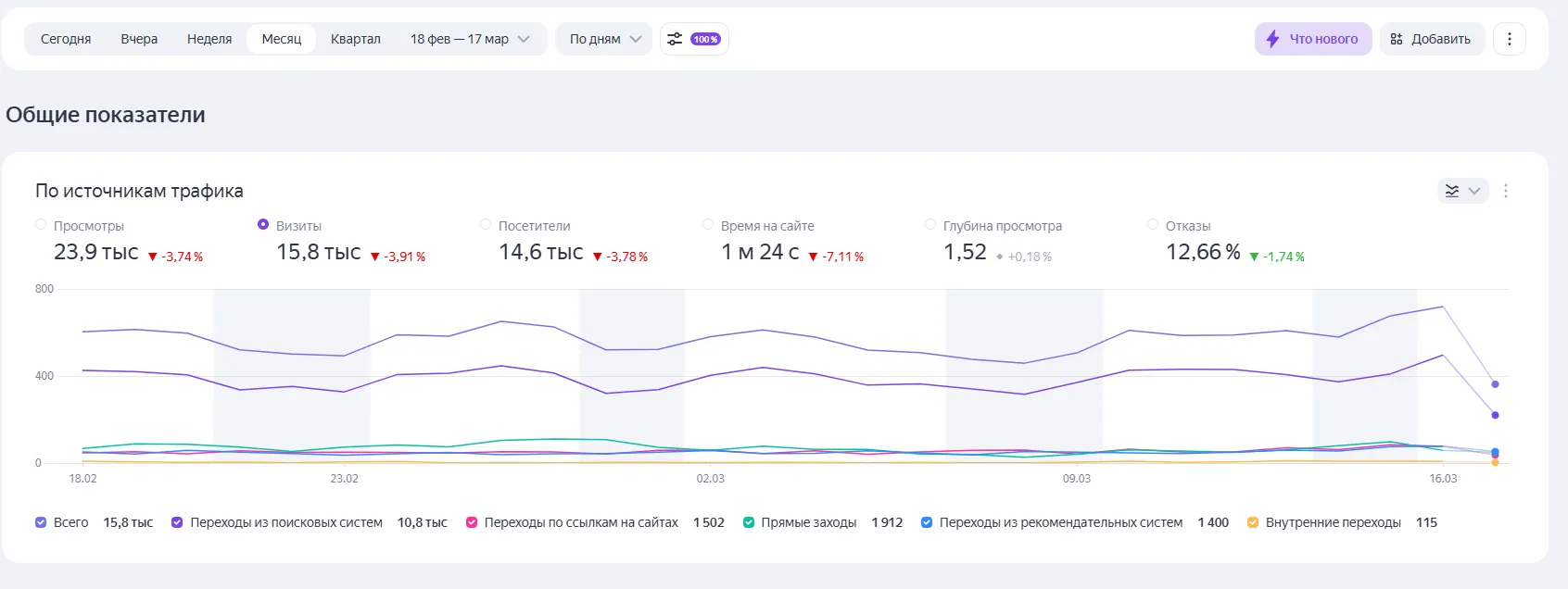Click the 16.03 date label on the chart axis
The height and width of the screenshot is (589, 1568).
pyautogui.click(x=1443, y=479)
